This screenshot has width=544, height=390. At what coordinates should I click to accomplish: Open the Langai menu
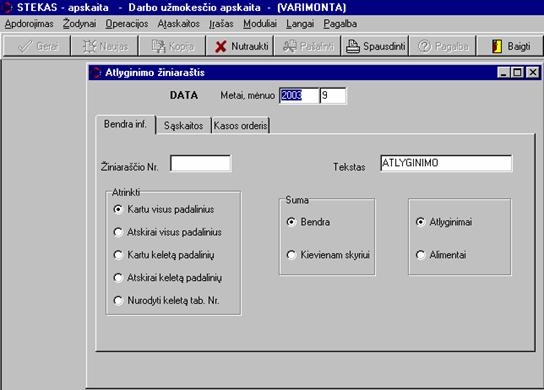click(x=300, y=24)
